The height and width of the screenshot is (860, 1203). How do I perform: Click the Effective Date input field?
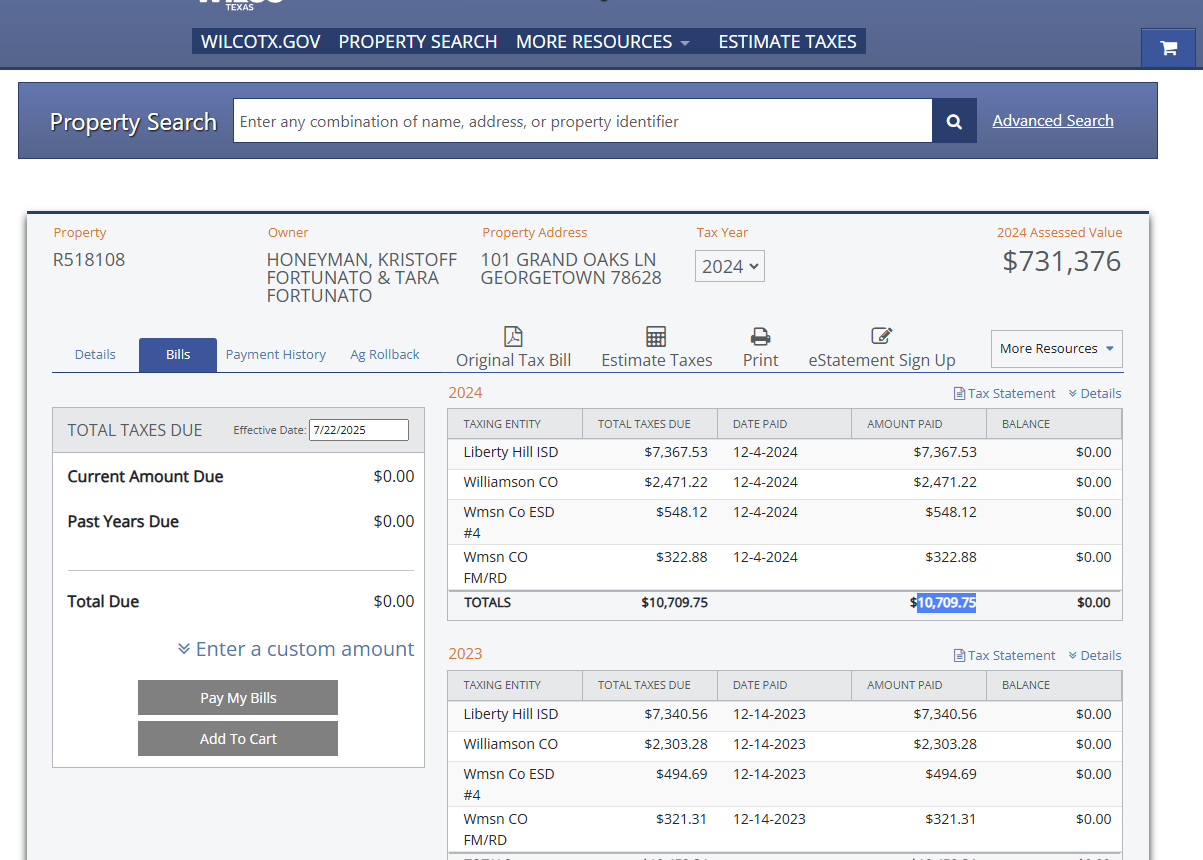pyautogui.click(x=358, y=430)
